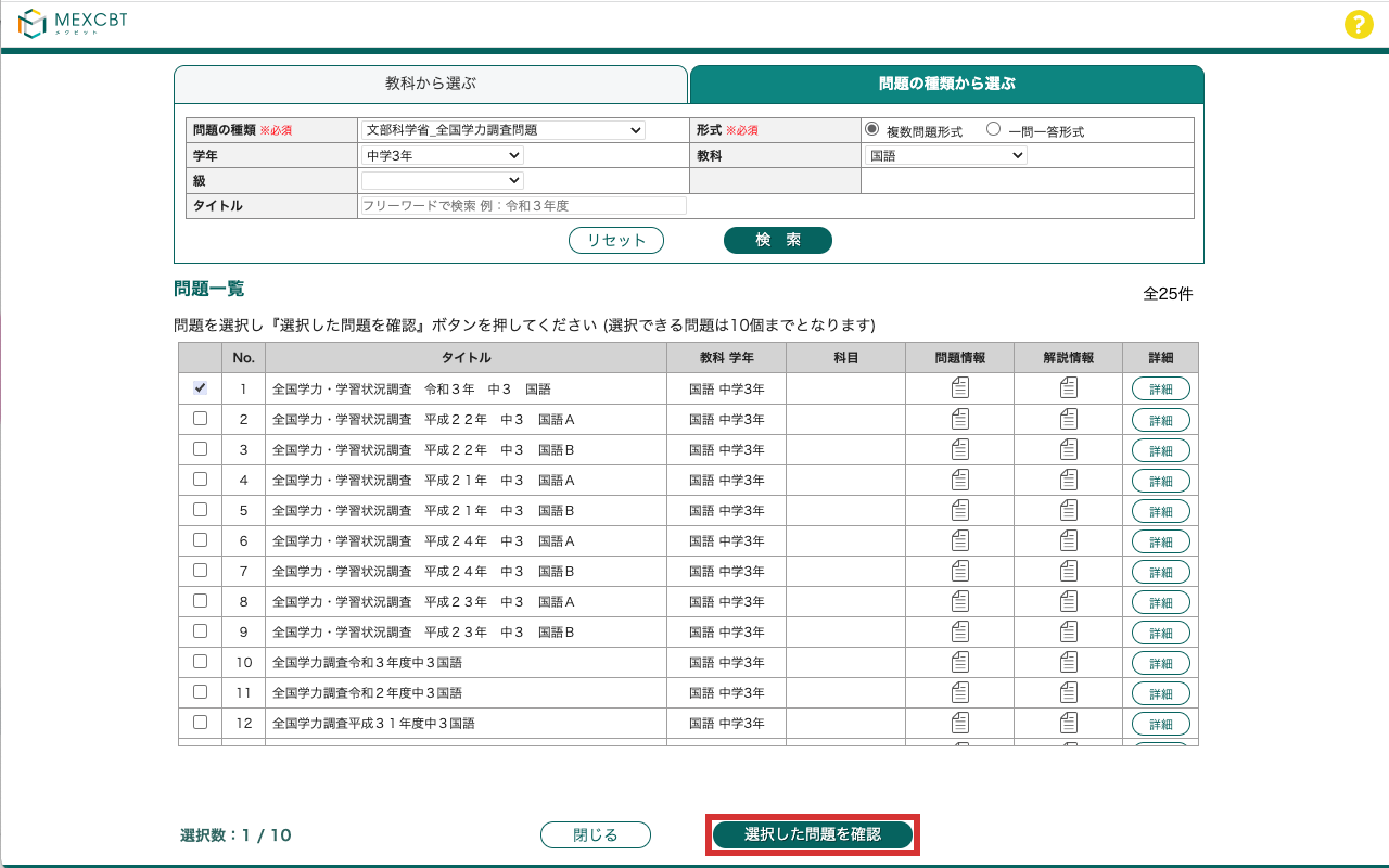This screenshot has height=868, width=1389.
Task: Open 解説情報 icon for 平成23年 国語B
Action: [x=1068, y=631]
